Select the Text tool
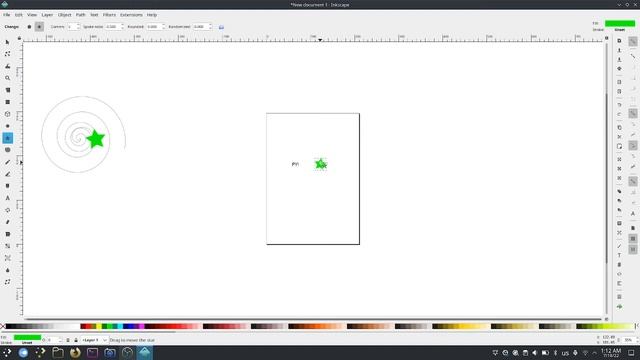The height and width of the screenshot is (360, 640). 7,198
